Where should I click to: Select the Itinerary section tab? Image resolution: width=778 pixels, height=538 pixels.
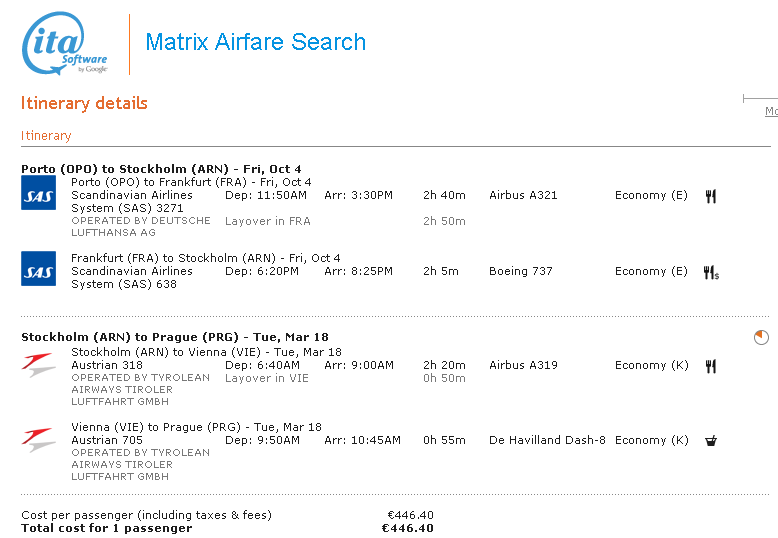tap(46, 136)
